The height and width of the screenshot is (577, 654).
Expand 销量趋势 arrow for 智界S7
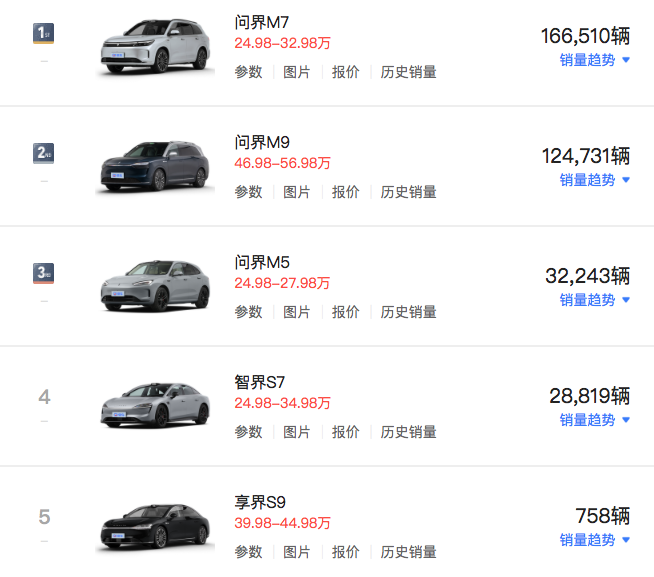pos(626,420)
